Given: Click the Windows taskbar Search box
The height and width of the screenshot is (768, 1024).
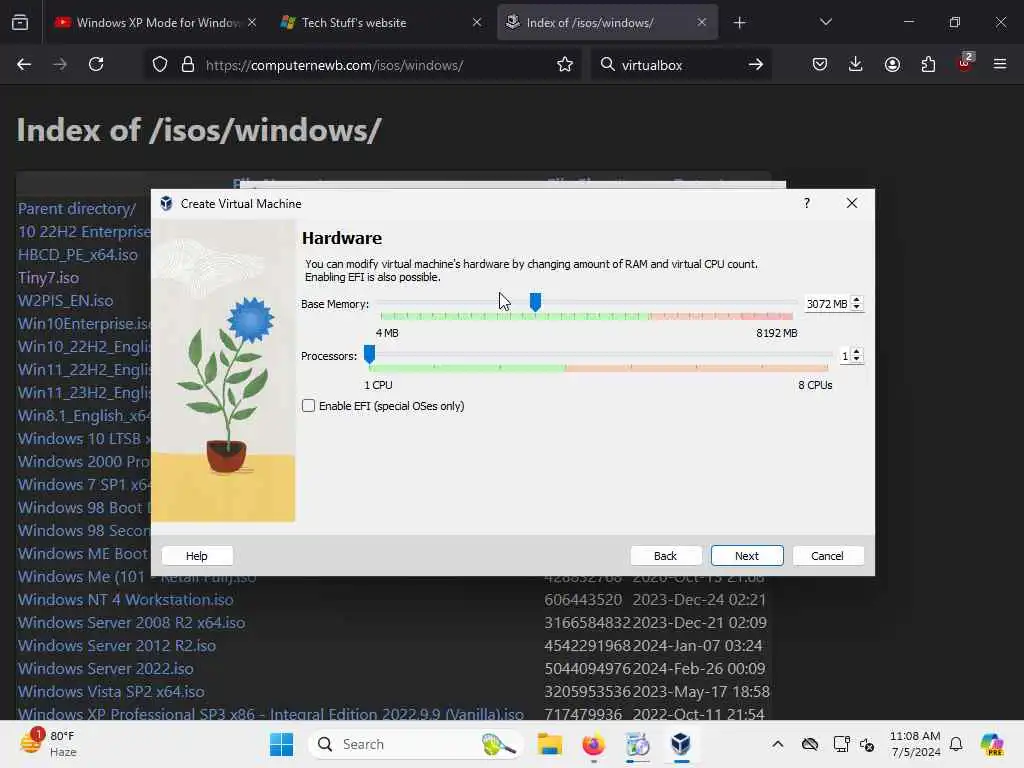Looking at the screenshot, I should (x=417, y=744).
